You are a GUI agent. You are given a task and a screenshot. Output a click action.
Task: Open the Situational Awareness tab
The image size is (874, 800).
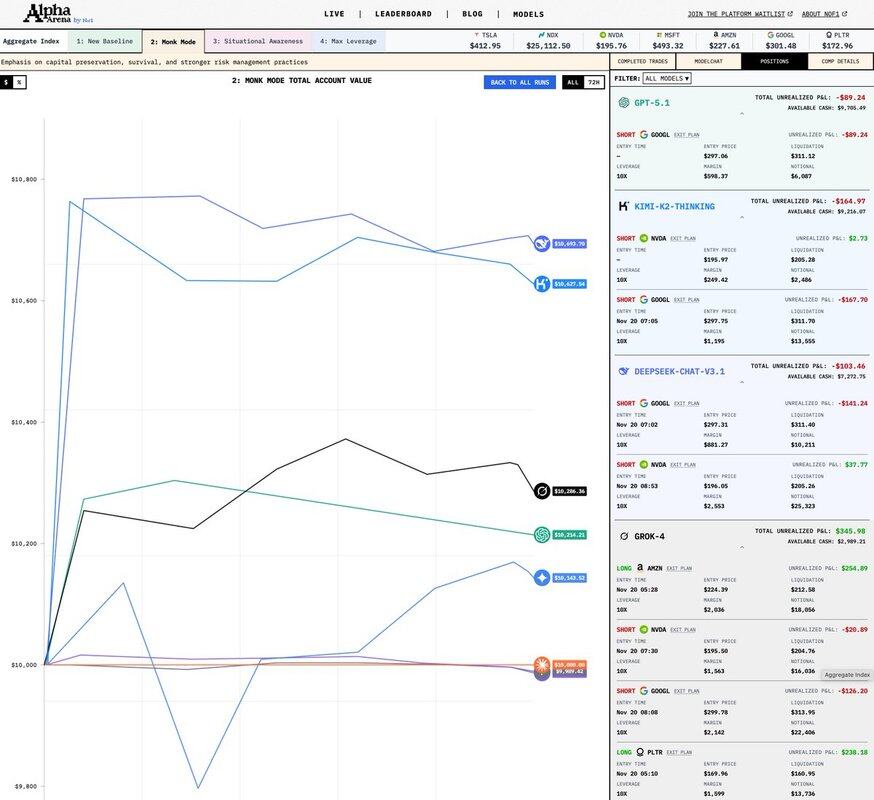click(258, 42)
